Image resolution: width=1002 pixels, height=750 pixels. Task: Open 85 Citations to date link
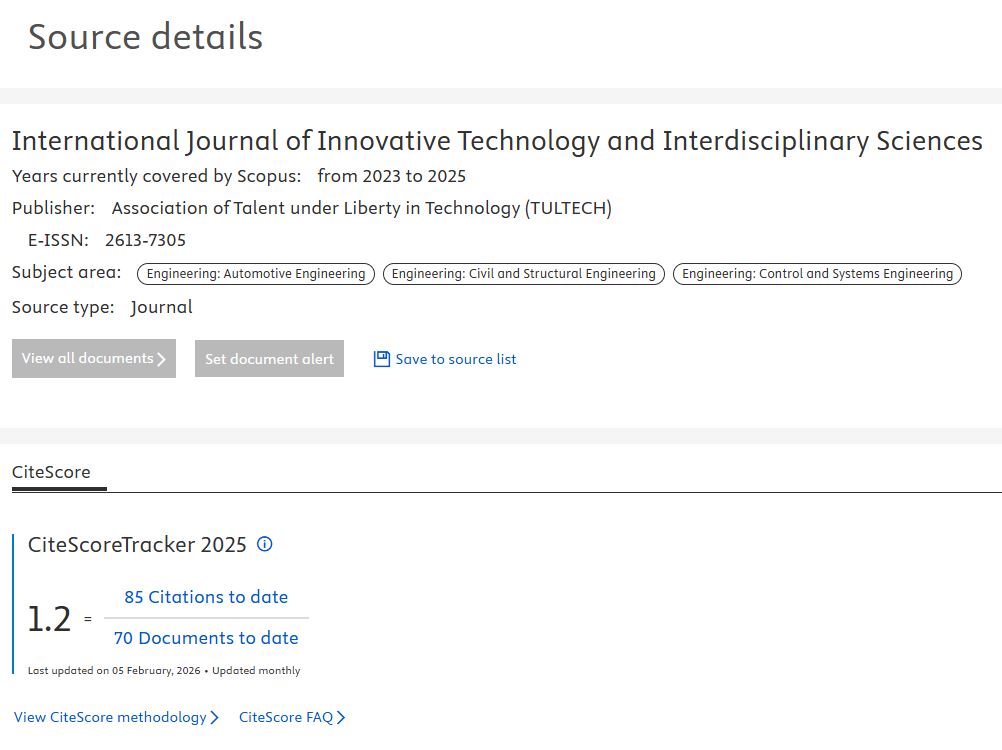pos(206,597)
